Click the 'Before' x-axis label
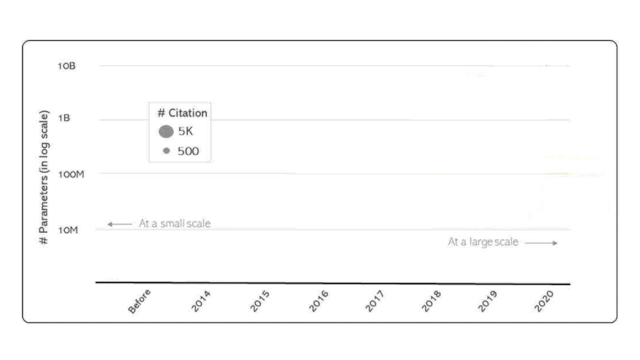The image size is (640, 360). point(139,301)
